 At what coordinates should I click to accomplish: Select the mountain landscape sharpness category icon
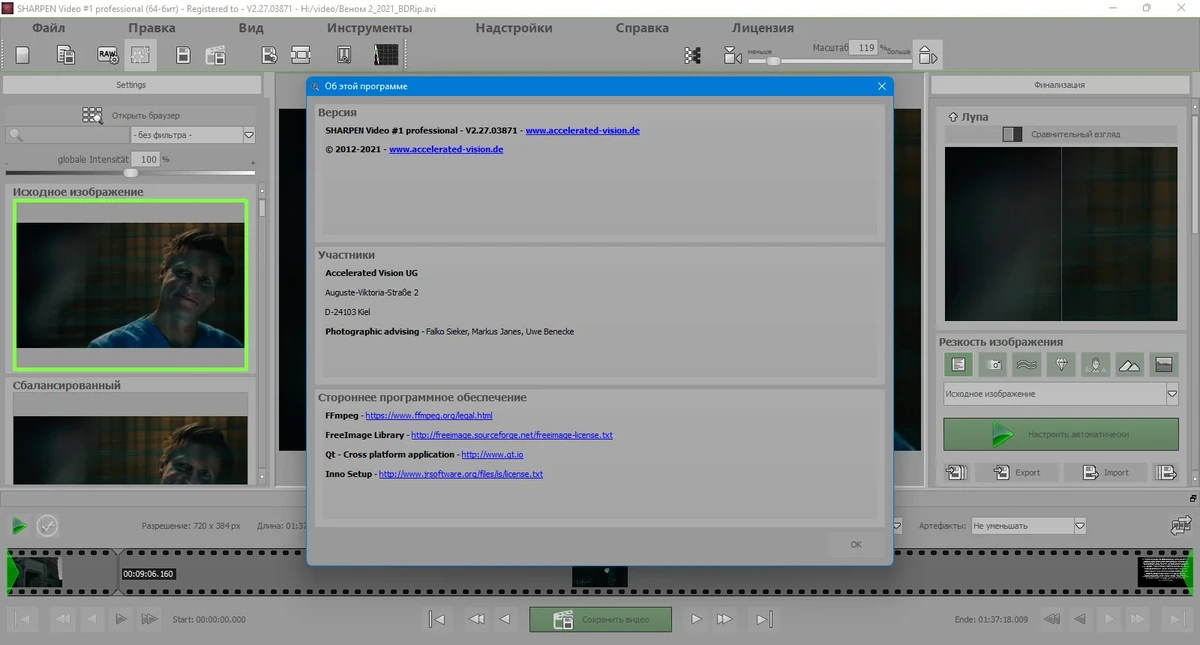point(1129,365)
